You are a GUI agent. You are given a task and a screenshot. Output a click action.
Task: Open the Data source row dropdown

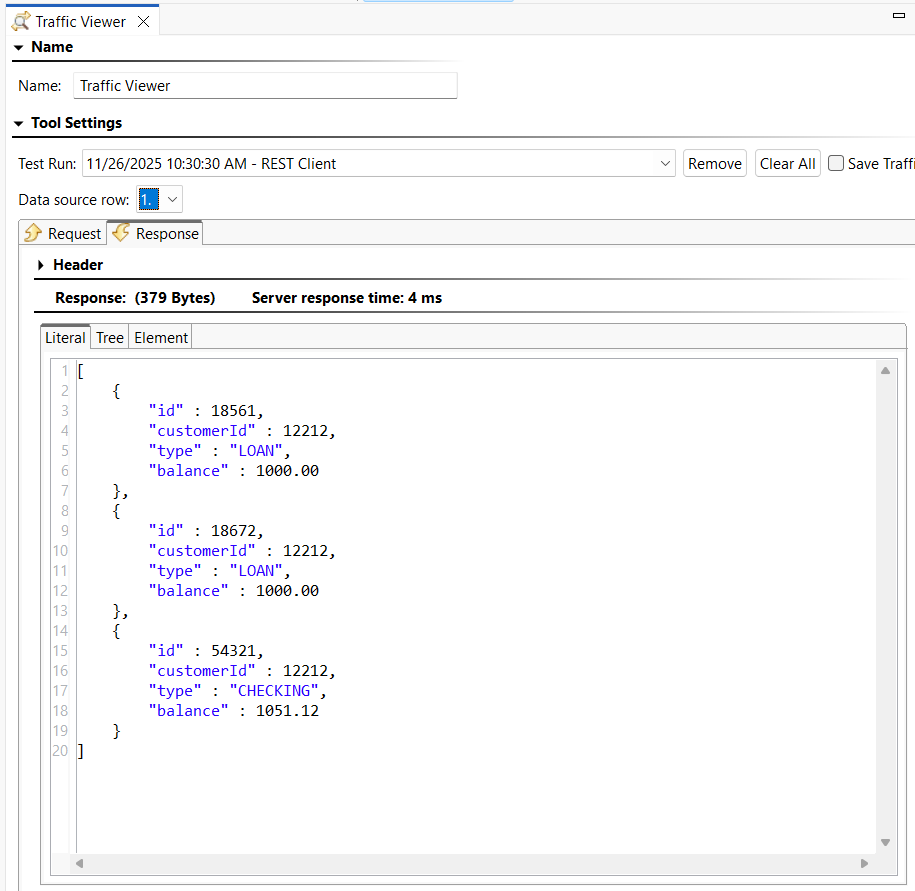pos(172,200)
